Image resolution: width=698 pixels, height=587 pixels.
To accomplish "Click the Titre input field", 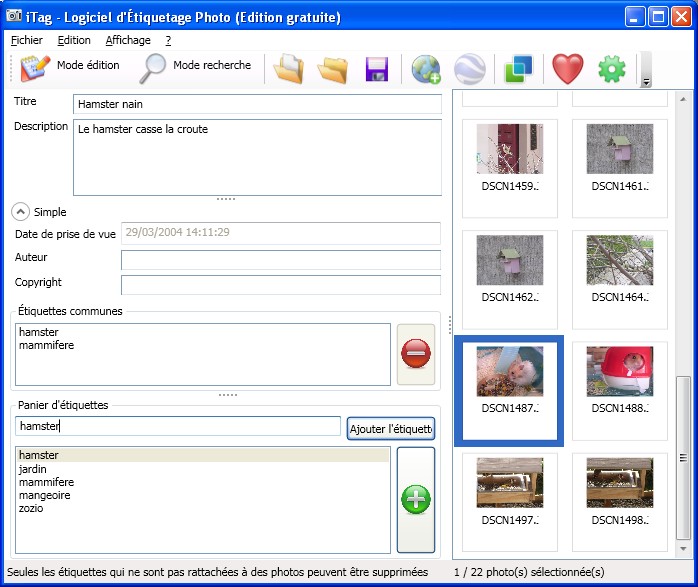I will pyautogui.click(x=257, y=104).
